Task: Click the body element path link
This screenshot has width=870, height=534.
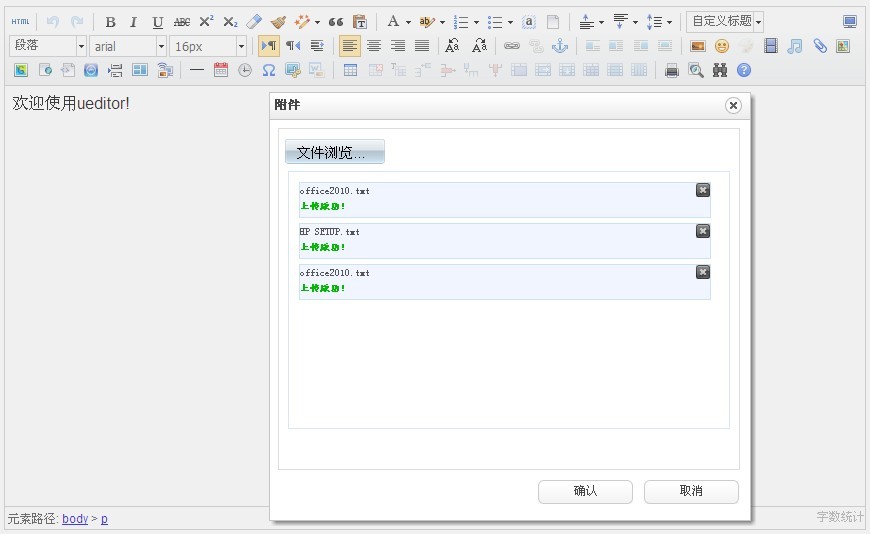Action: (75, 518)
